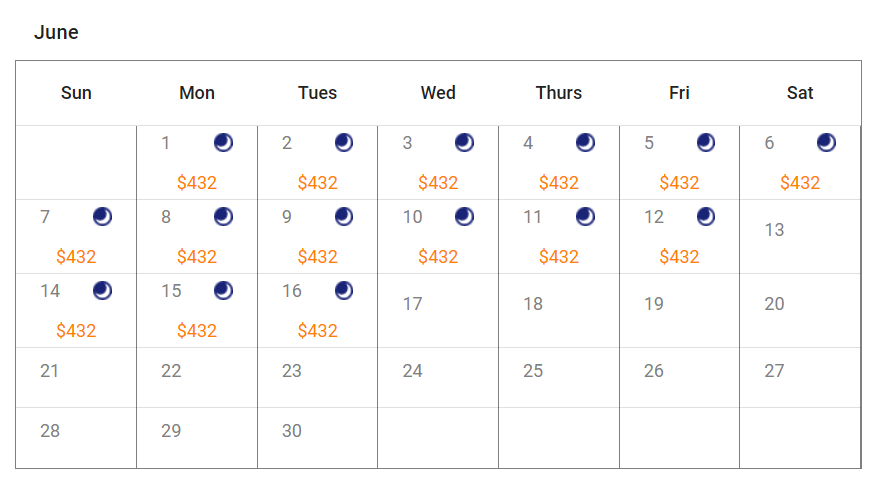Click the moon icon on June 12
The width and height of the screenshot is (871, 490).
[706, 217]
